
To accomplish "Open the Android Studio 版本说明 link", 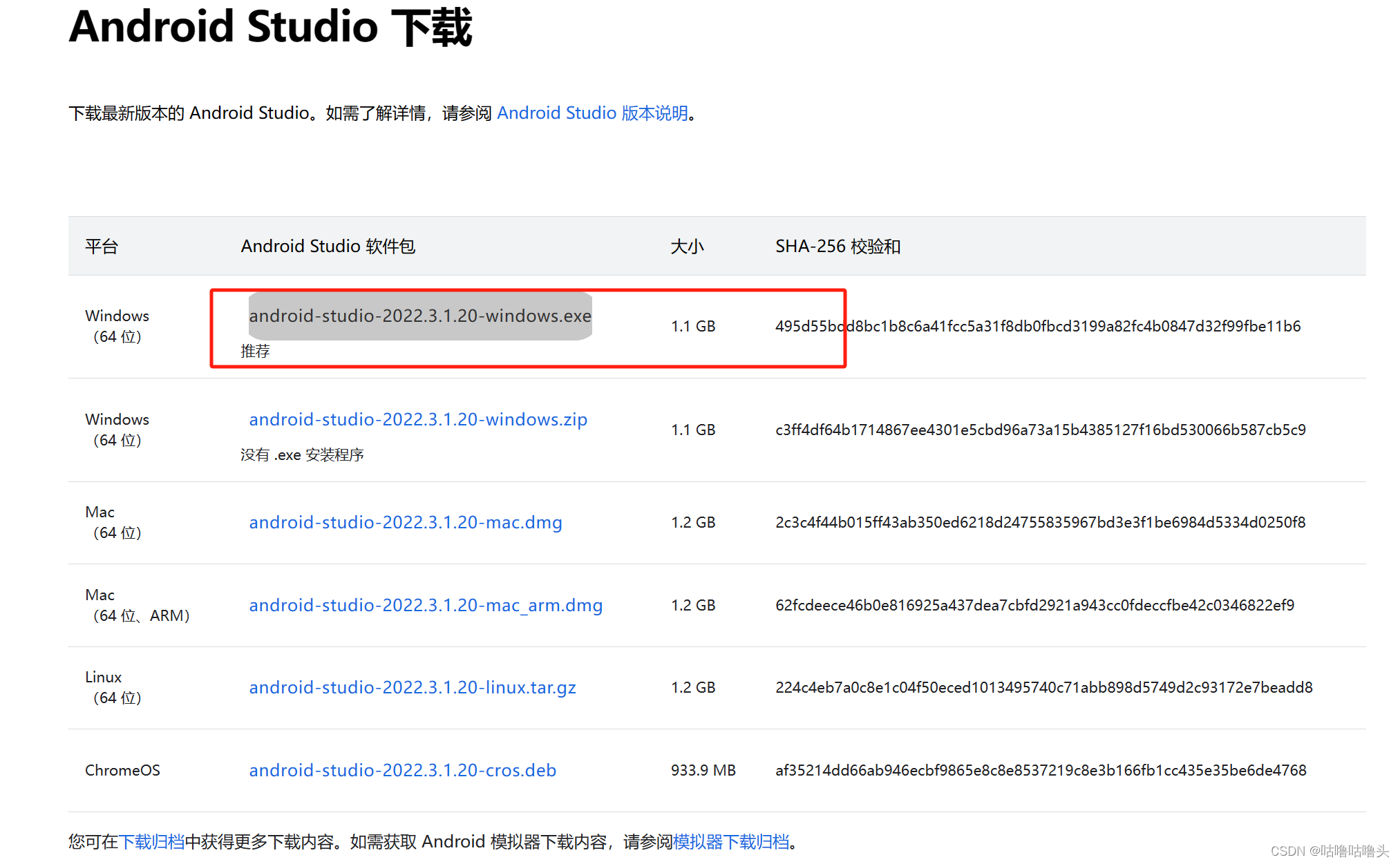I will tap(592, 113).
